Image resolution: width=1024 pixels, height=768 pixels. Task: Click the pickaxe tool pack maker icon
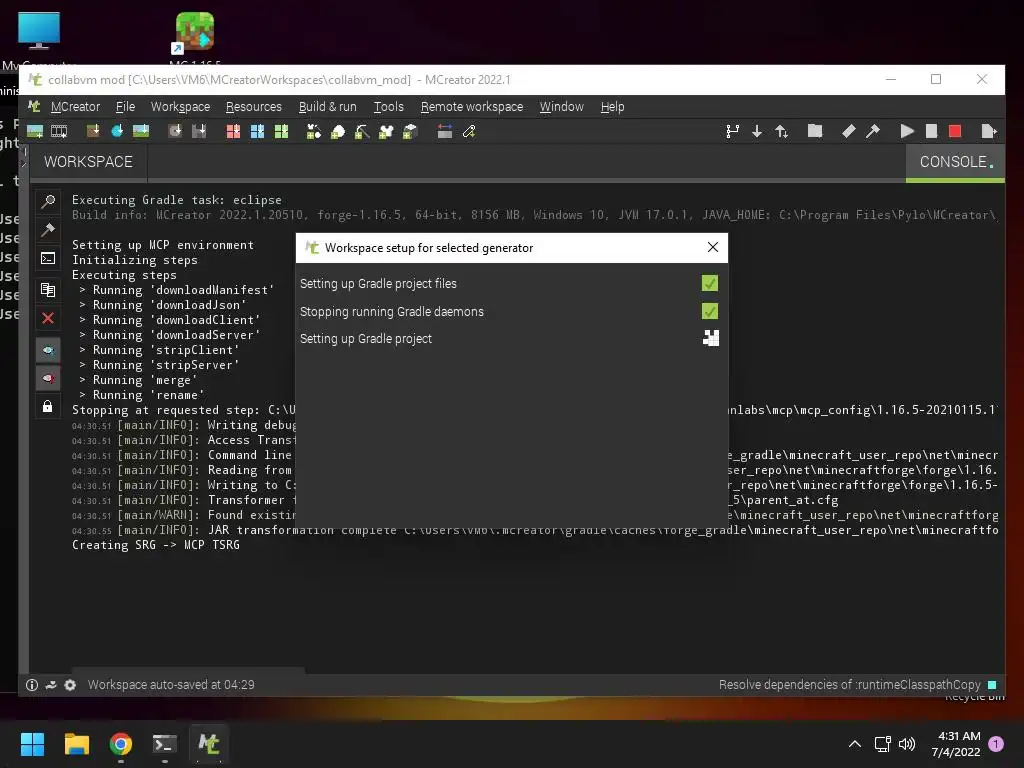pyautogui.click(x=362, y=132)
